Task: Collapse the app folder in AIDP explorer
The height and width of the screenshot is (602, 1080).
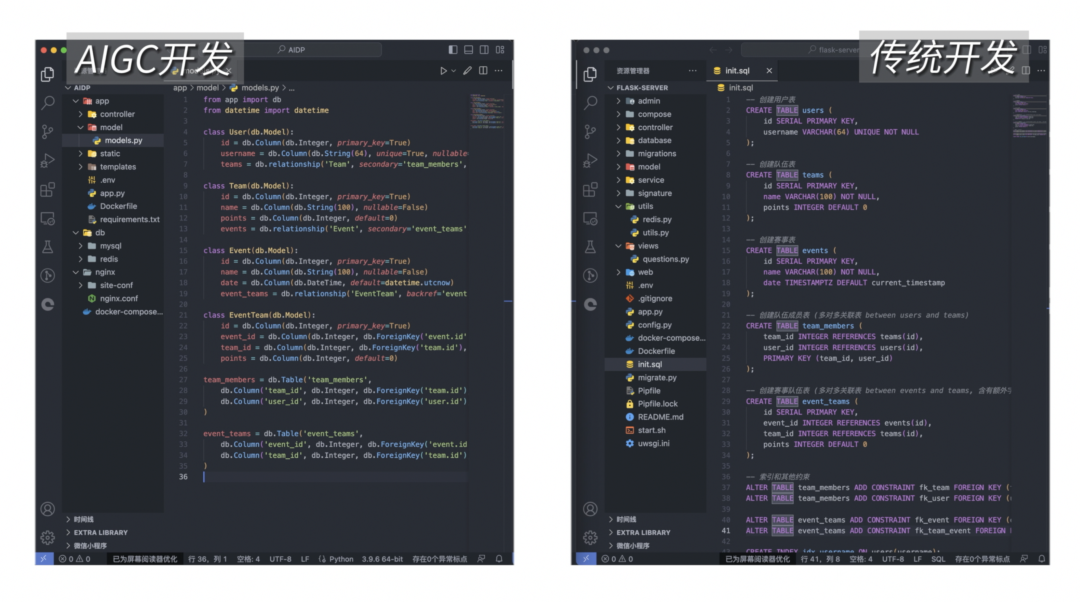Action: (x=76, y=101)
